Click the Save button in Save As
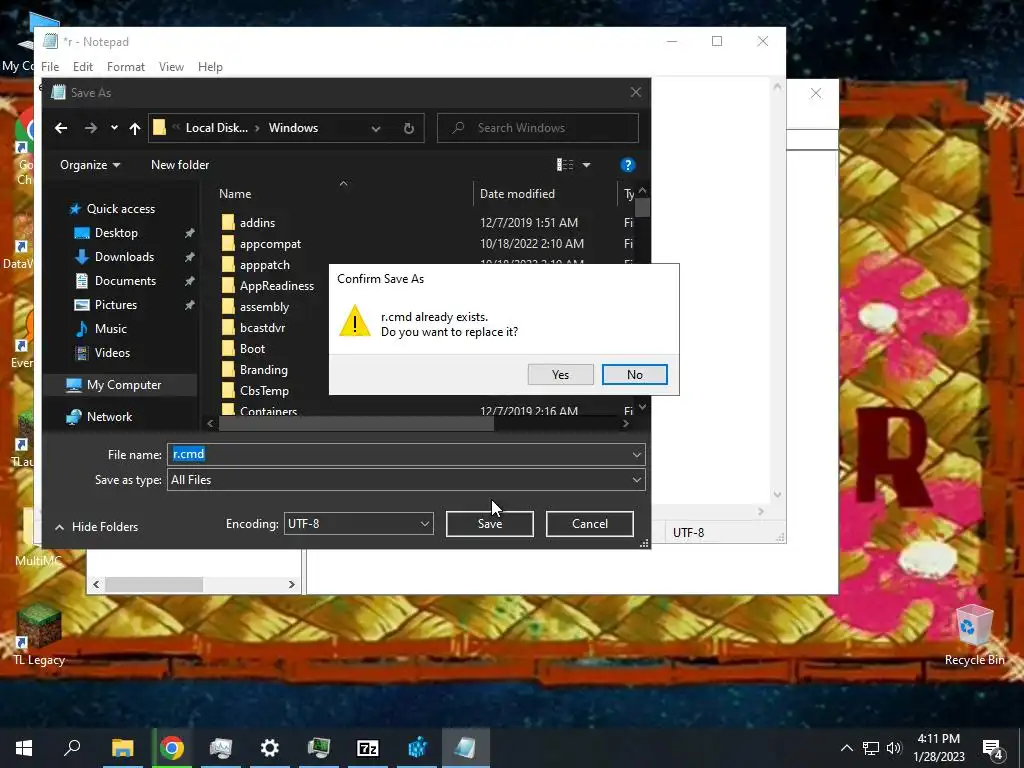 point(490,524)
